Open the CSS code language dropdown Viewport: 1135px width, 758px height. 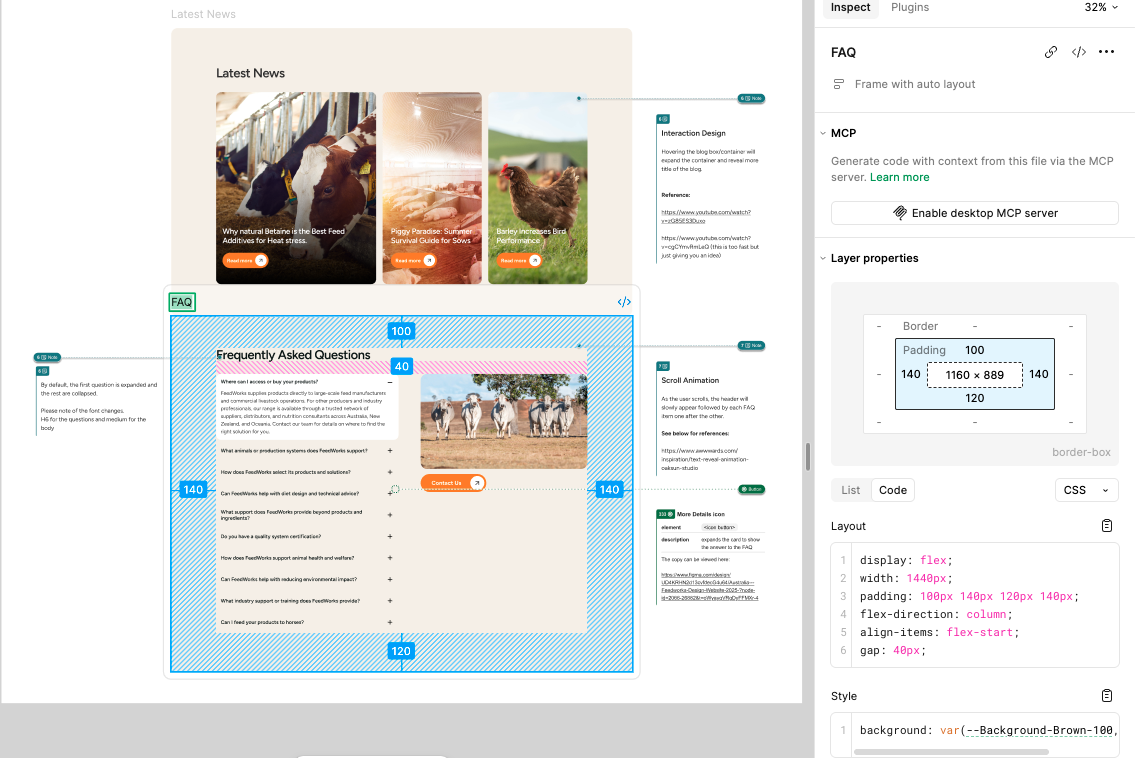pyautogui.click(x=1086, y=490)
